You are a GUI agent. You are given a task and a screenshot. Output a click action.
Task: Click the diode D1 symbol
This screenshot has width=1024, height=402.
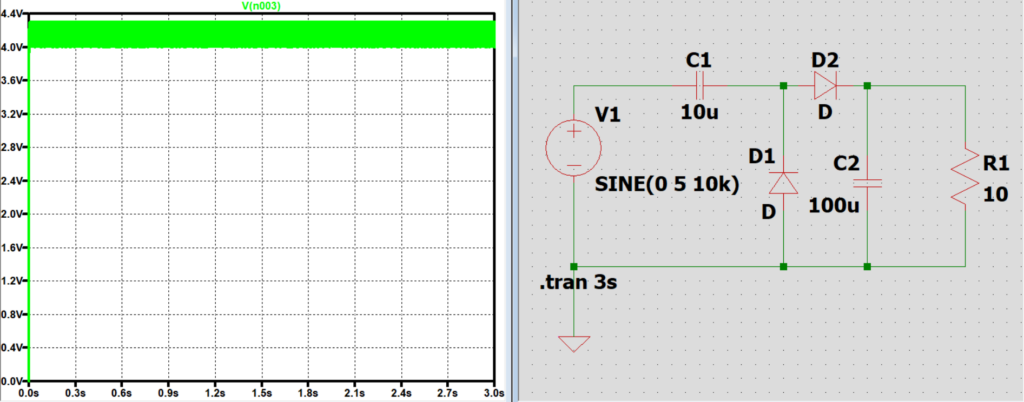(783, 182)
